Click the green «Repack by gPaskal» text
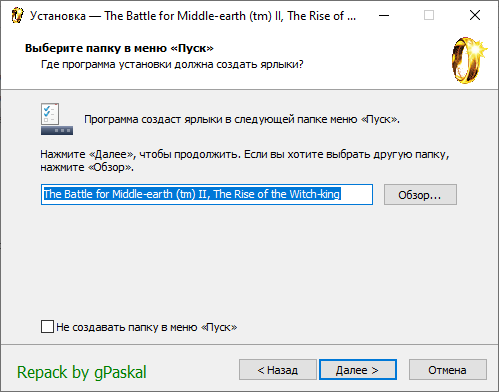Viewport: 499px width, 392px height. click(x=82, y=372)
